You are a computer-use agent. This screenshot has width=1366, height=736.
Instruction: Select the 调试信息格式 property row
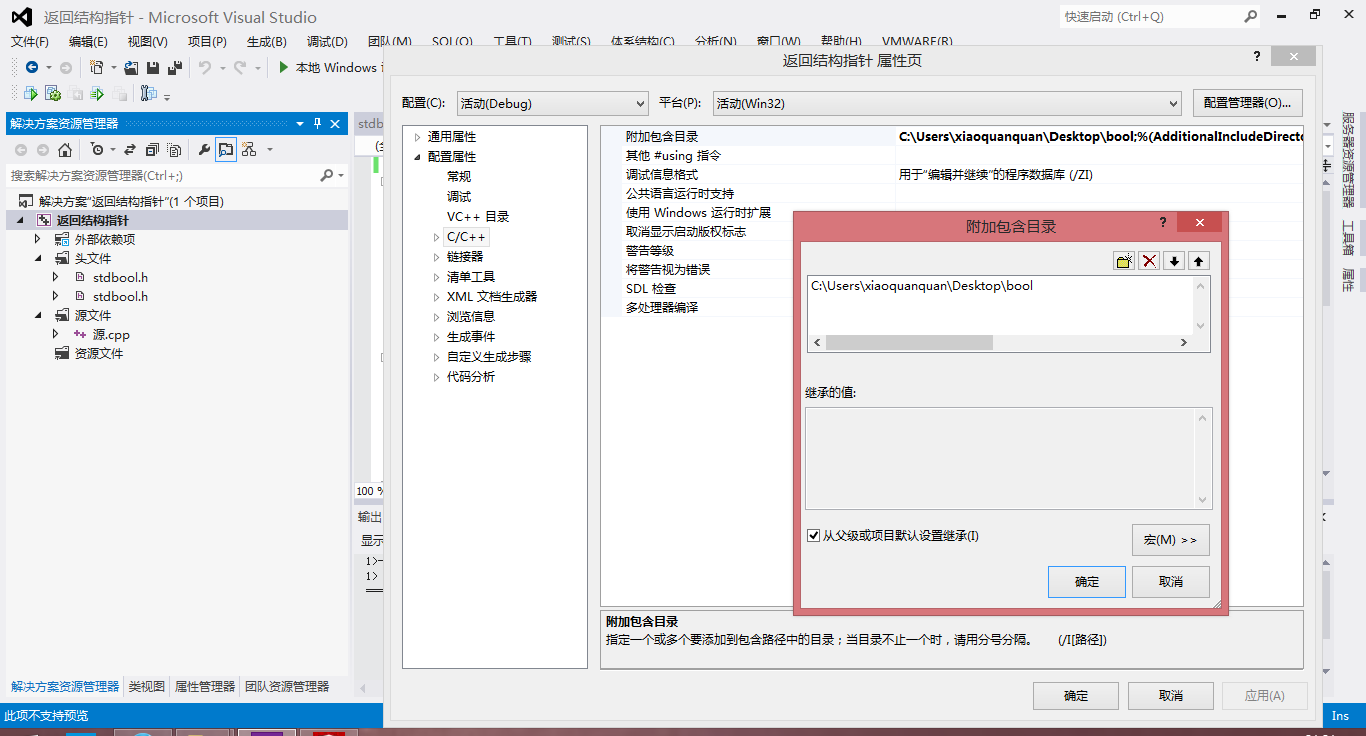pos(953,175)
